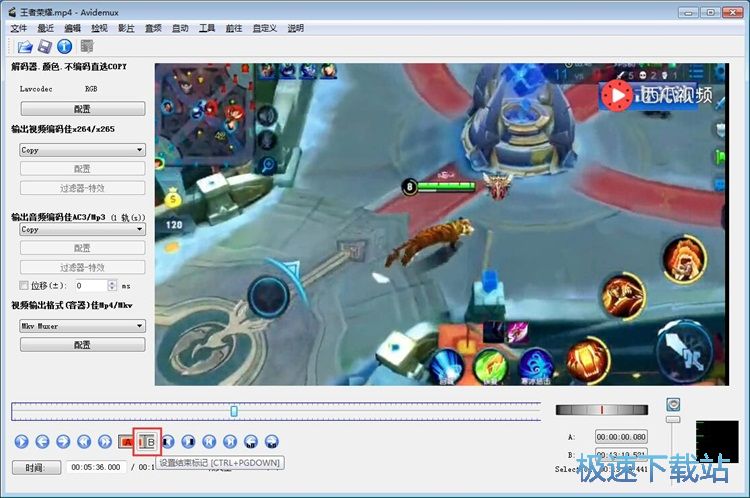Set start marker A

[x=126, y=442]
